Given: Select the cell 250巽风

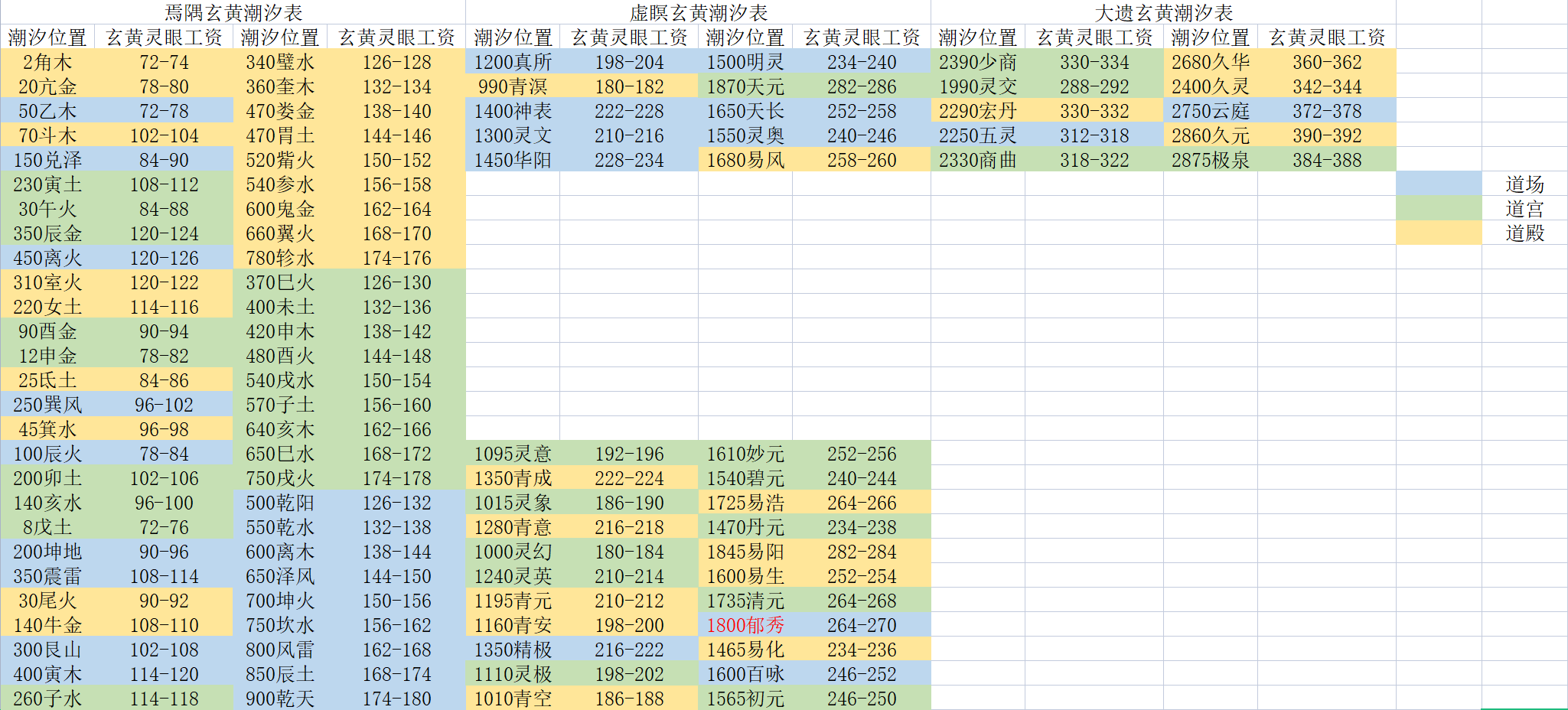Looking at the screenshot, I should (x=47, y=404).
